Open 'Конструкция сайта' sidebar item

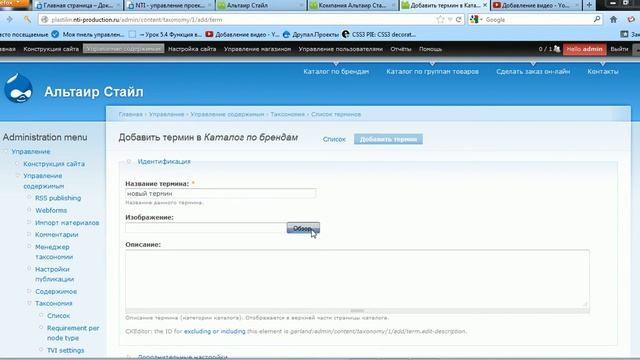click(54, 164)
